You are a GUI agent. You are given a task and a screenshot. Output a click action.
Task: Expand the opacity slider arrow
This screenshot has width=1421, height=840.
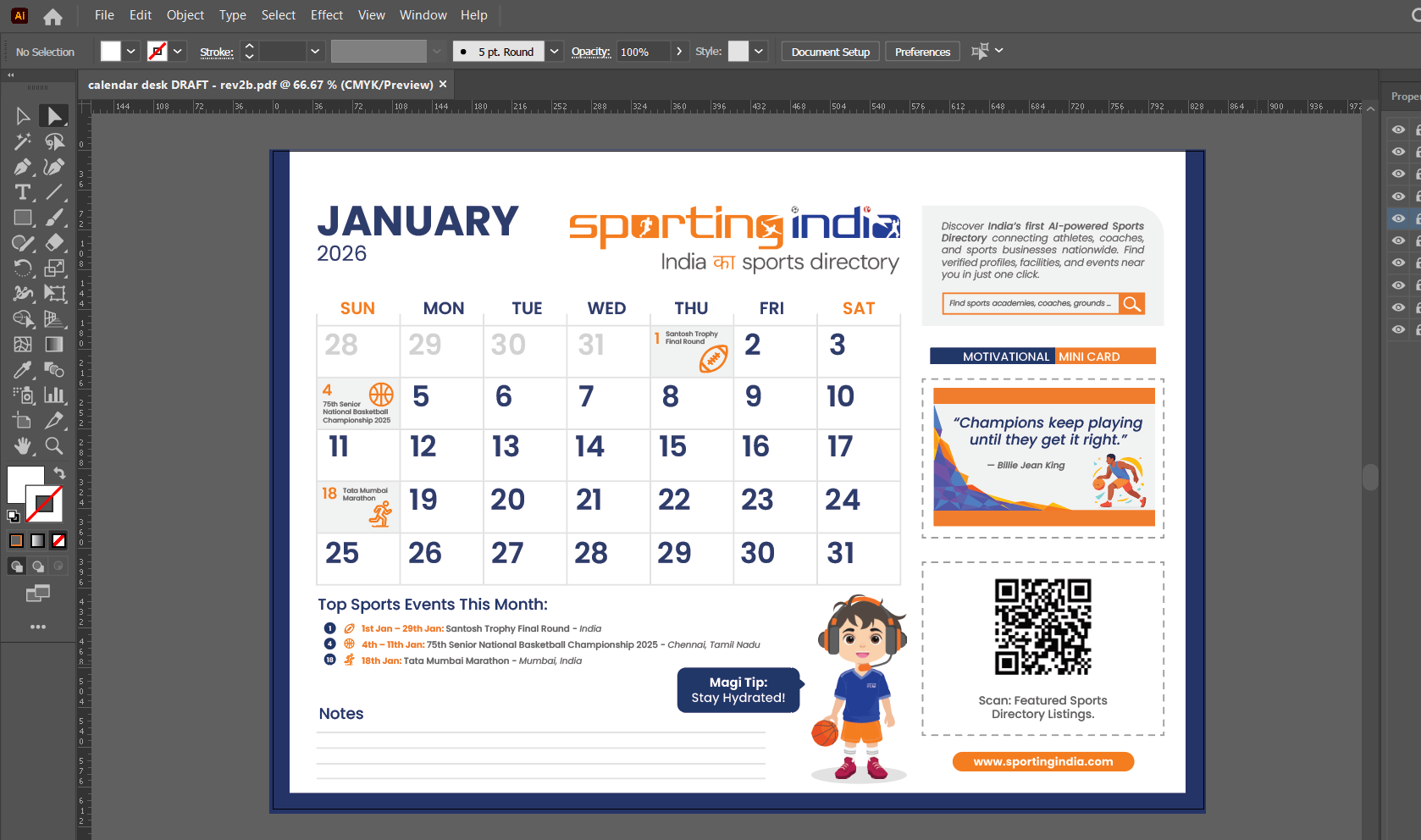(x=679, y=52)
